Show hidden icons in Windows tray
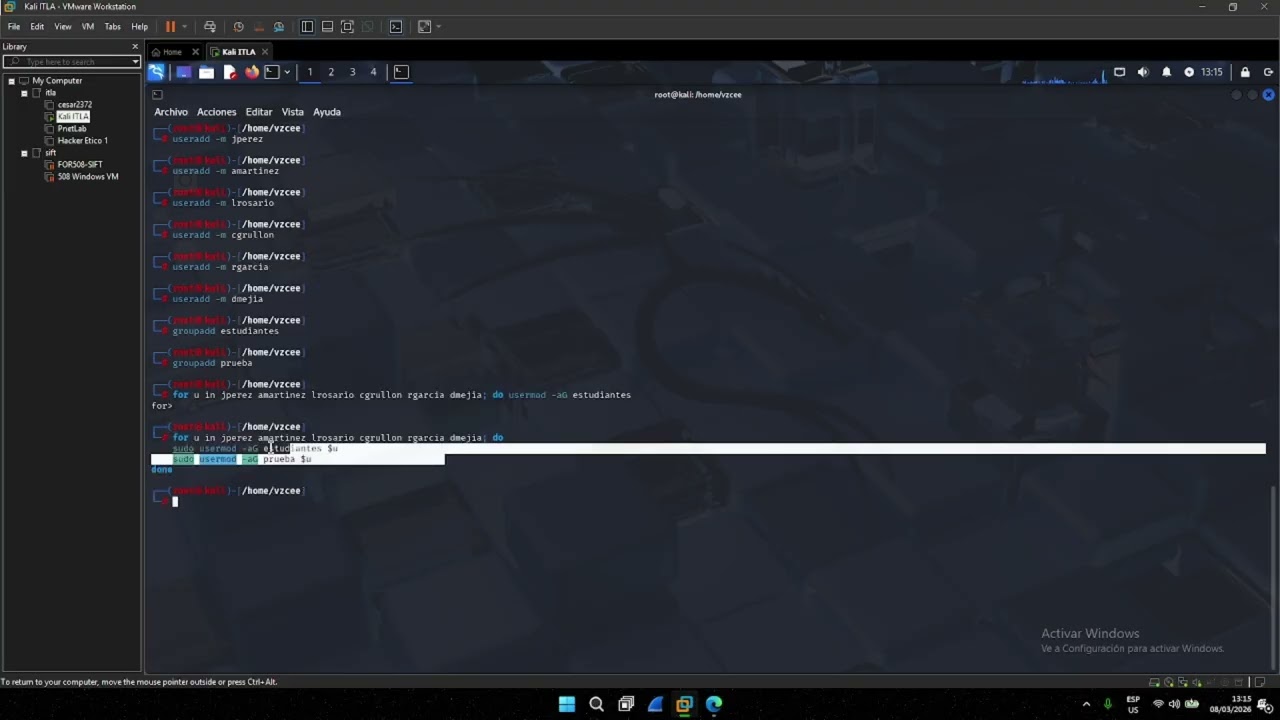Screen dimensions: 1280x720 tap(1086, 704)
